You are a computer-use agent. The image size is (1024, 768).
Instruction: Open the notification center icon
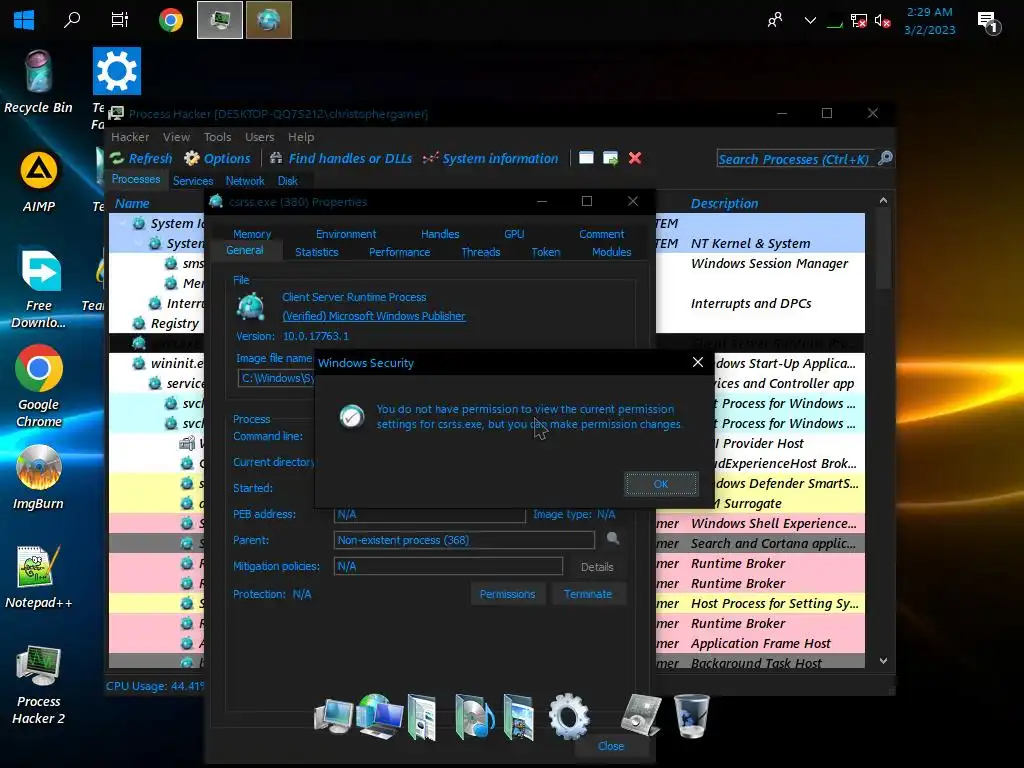point(987,22)
